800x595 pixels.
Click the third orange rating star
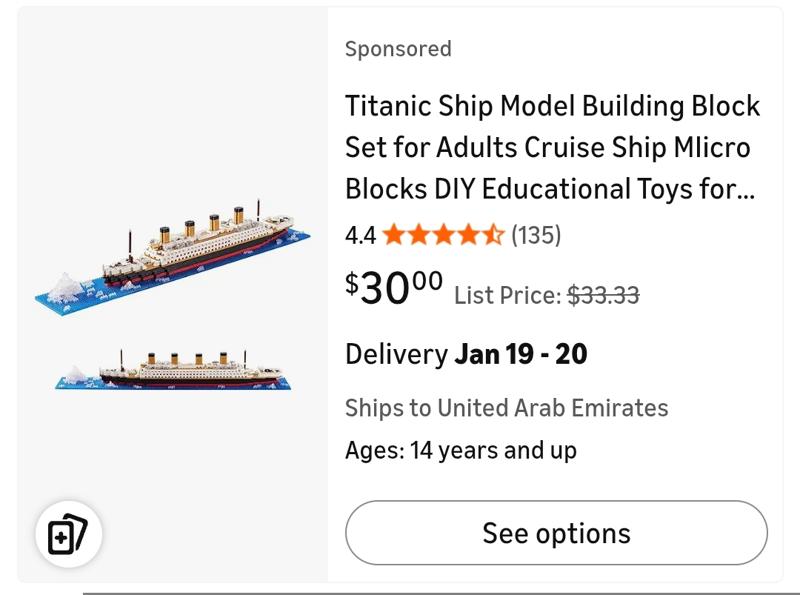click(444, 235)
